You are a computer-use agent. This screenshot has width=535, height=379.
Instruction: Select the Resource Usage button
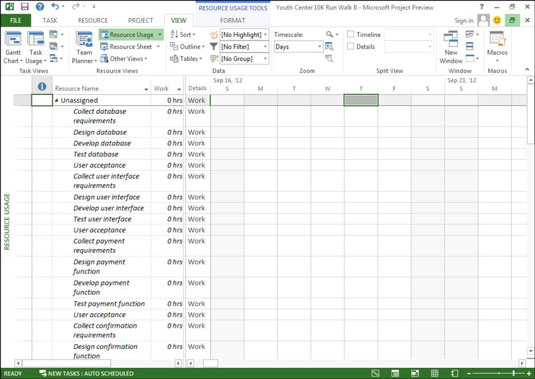coord(131,34)
